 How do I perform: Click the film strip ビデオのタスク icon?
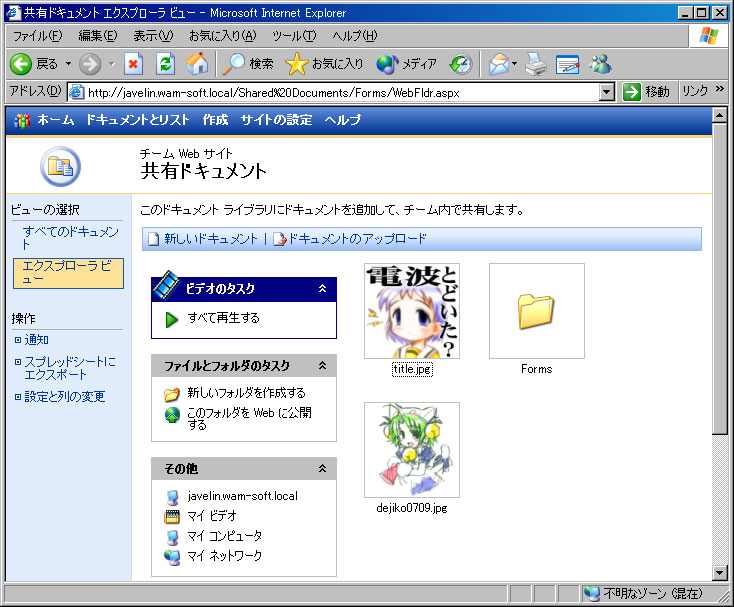coord(166,285)
